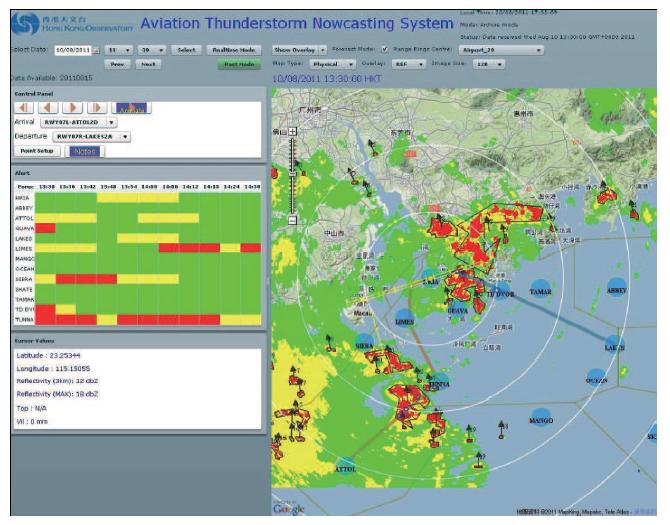Step forward one frame in Control Panel
Screen dimensions: 670x525
(x=74, y=107)
